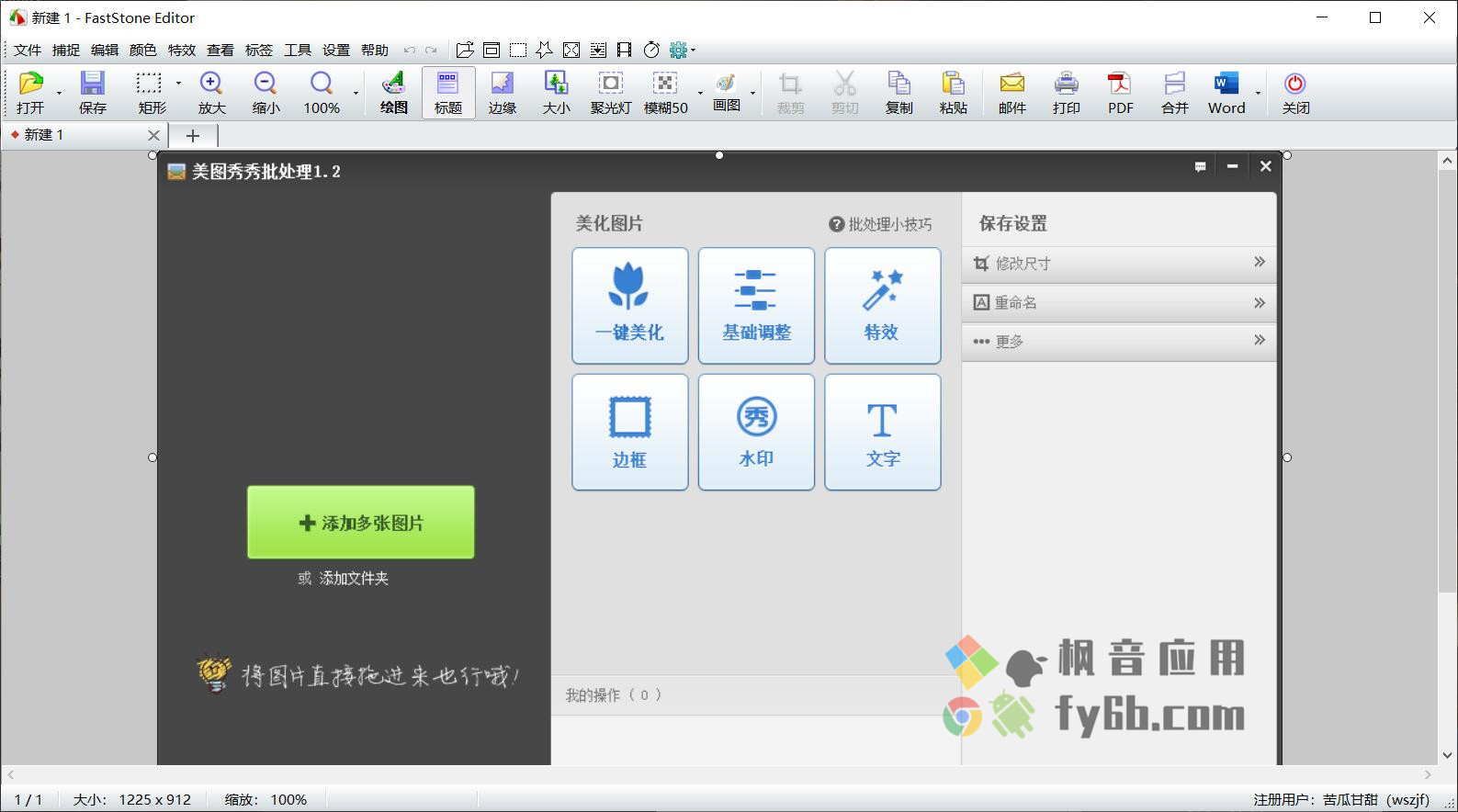The image size is (1458, 812).
Task: Set zoom to 100% in toolbar
Action: coord(322,92)
